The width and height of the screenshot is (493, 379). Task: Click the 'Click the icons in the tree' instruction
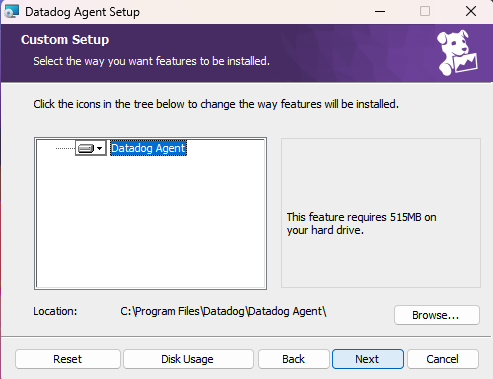(216, 104)
